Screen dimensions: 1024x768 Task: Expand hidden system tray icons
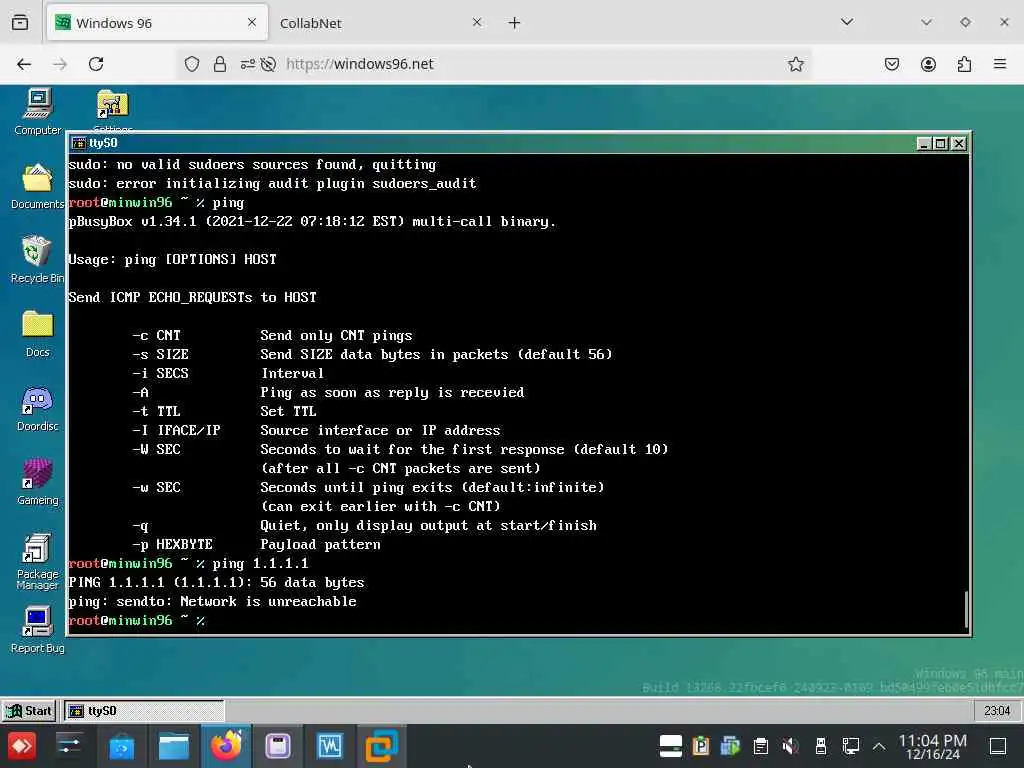(x=879, y=746)
